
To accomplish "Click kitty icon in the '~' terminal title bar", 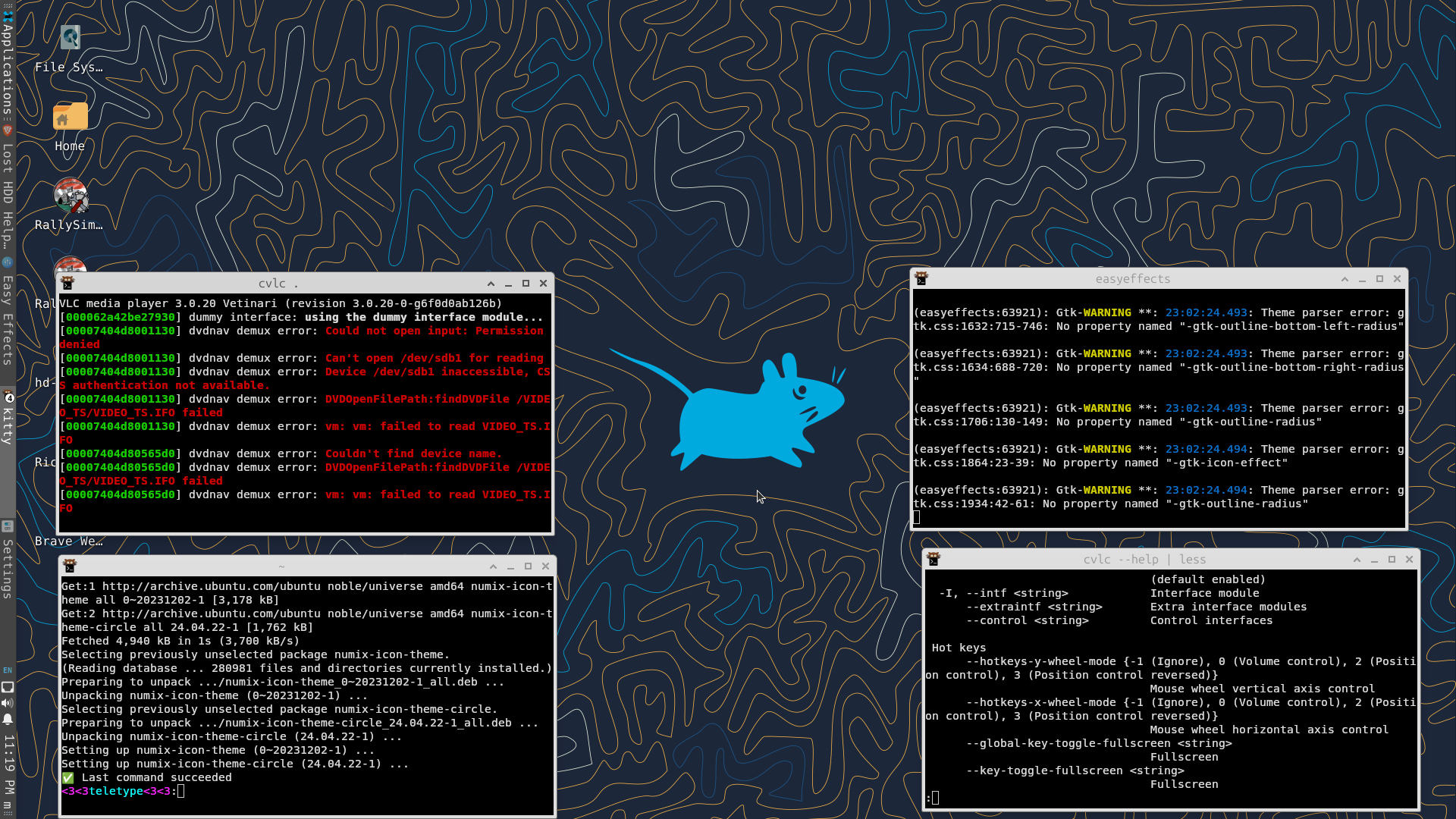I will [70, 566].
